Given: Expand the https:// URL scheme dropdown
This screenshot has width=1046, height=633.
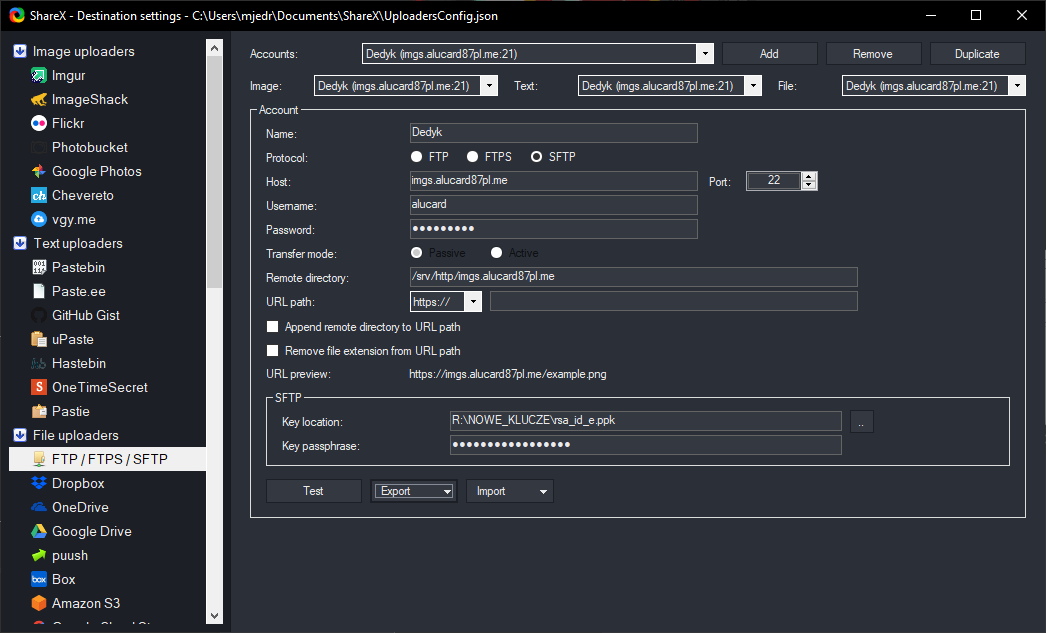Looking at the screenshot, I should point(472,301).
